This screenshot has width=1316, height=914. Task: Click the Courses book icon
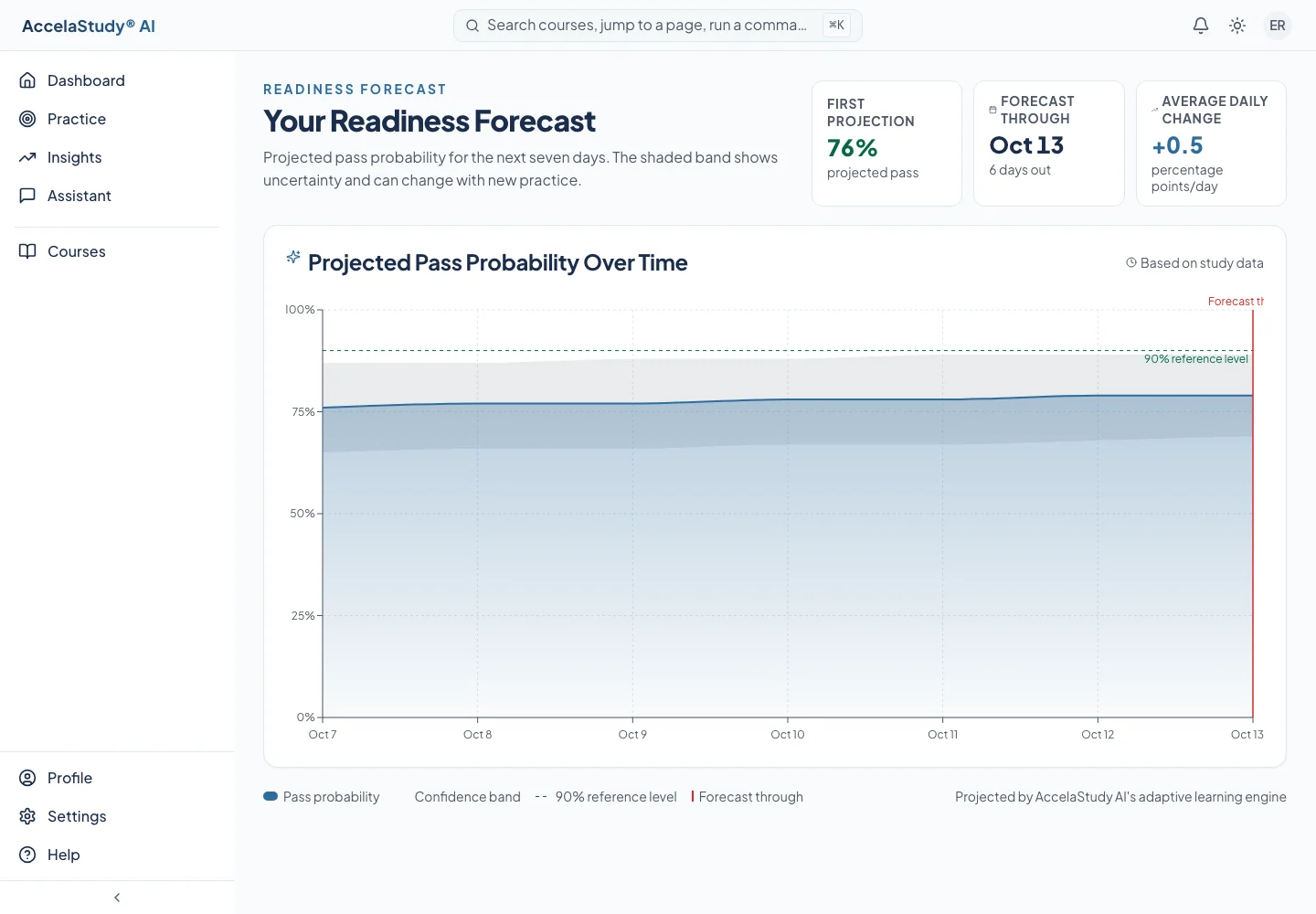point(27,251)
